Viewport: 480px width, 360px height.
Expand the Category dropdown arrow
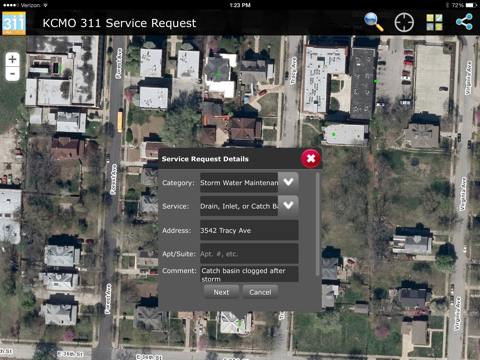pyautogui.click(x=288, y=182)
